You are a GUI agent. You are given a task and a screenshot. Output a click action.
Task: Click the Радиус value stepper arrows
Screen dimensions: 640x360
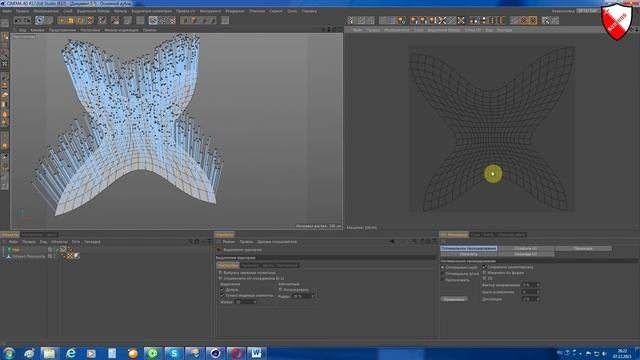click(313, 296)
